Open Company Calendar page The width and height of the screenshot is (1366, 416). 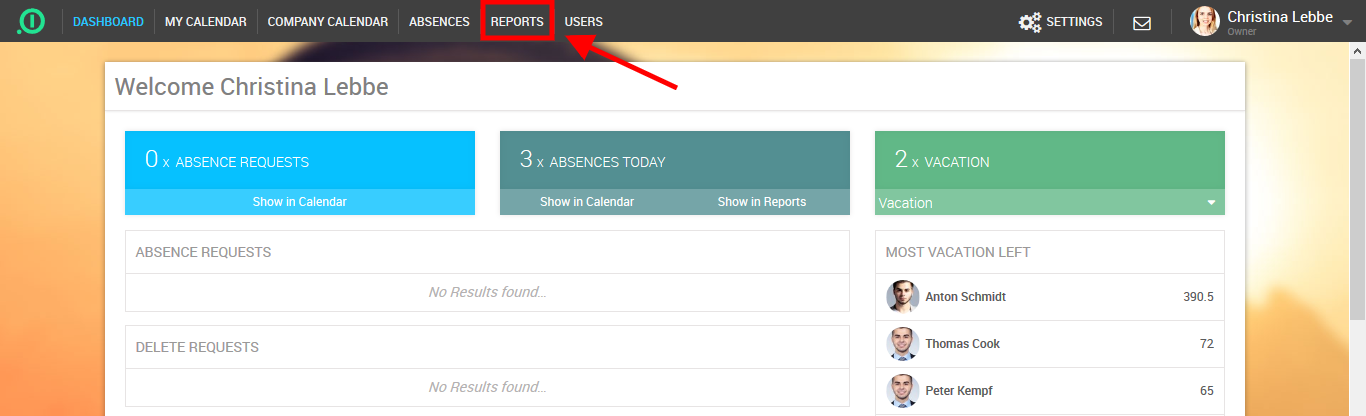coord(327,22)
